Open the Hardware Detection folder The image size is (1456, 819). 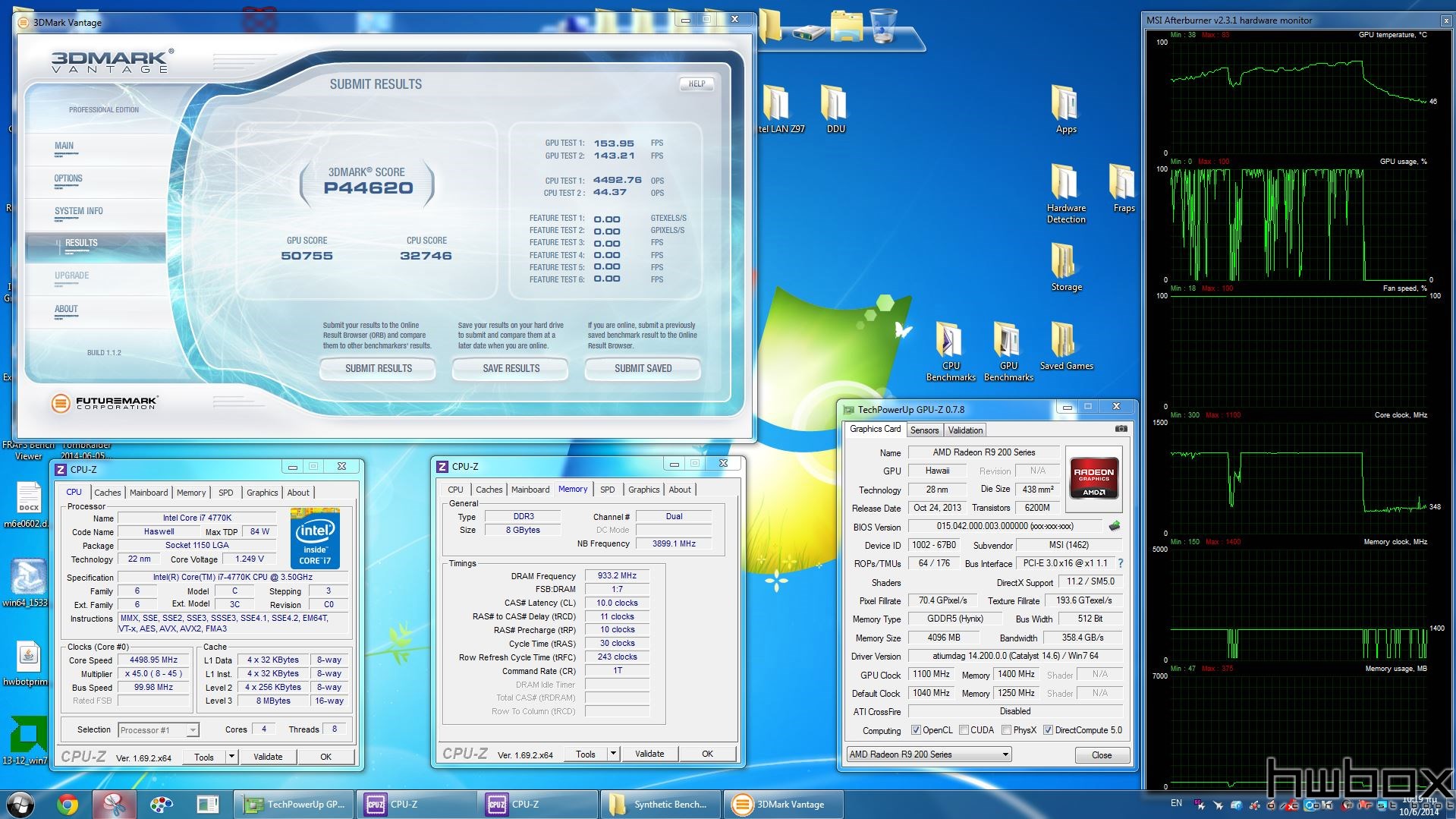click(1066, 193)
